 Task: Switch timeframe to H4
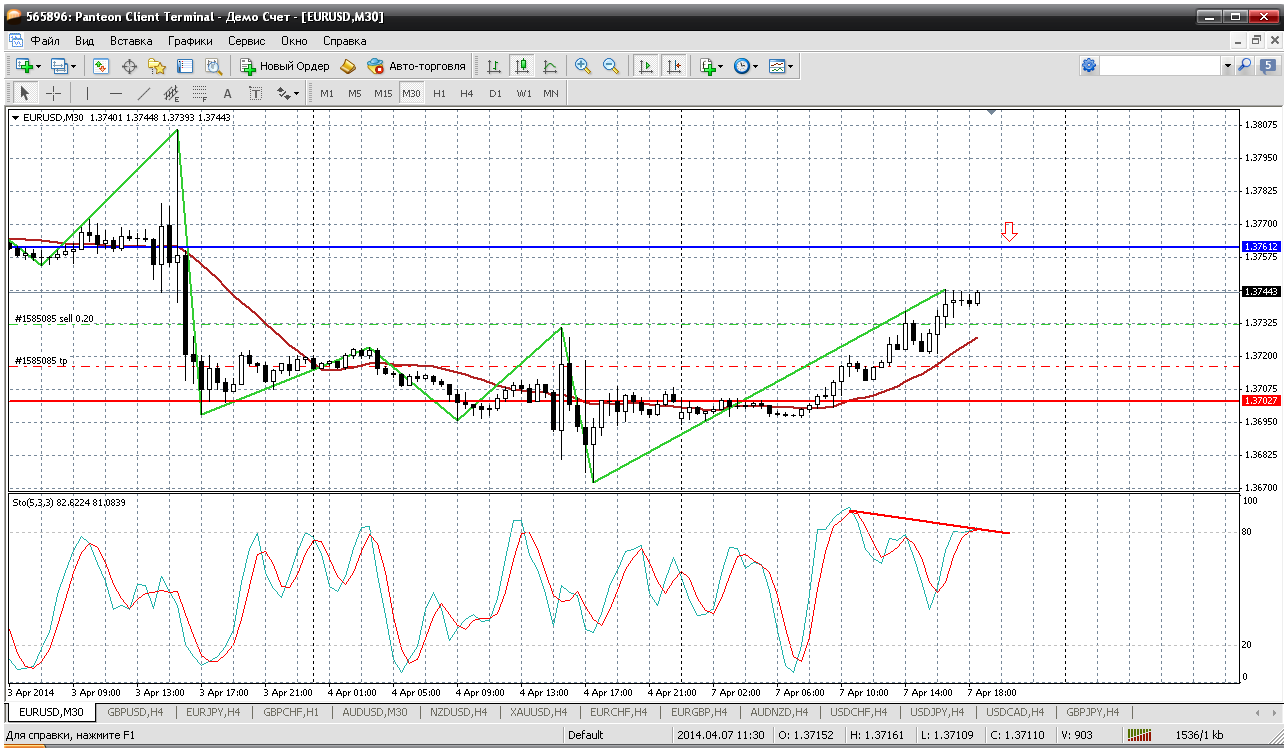pos(467,93)
